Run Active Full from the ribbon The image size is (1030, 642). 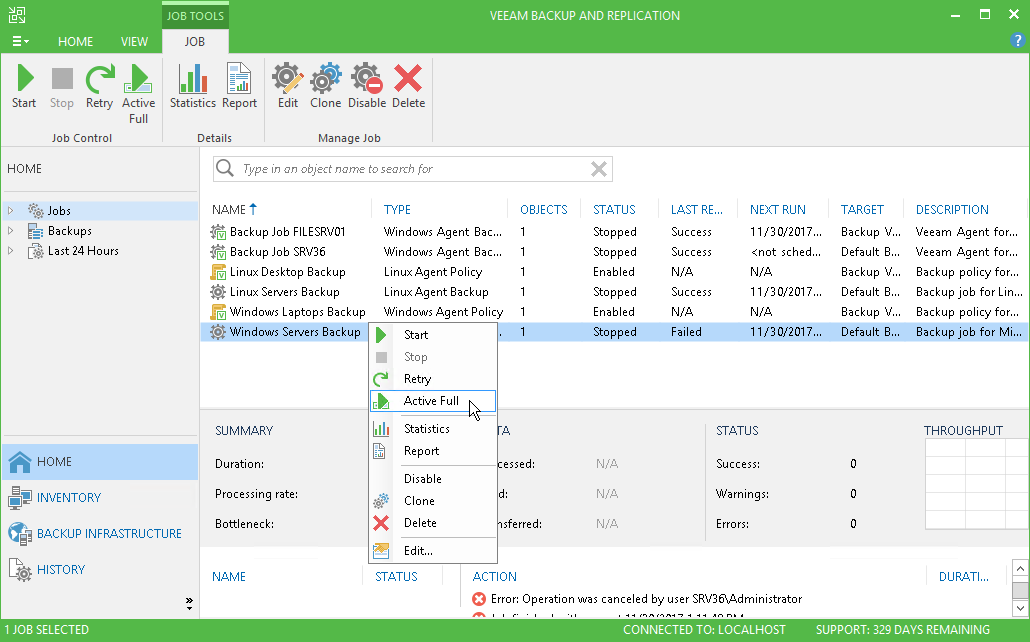click(x=138, y=94)
